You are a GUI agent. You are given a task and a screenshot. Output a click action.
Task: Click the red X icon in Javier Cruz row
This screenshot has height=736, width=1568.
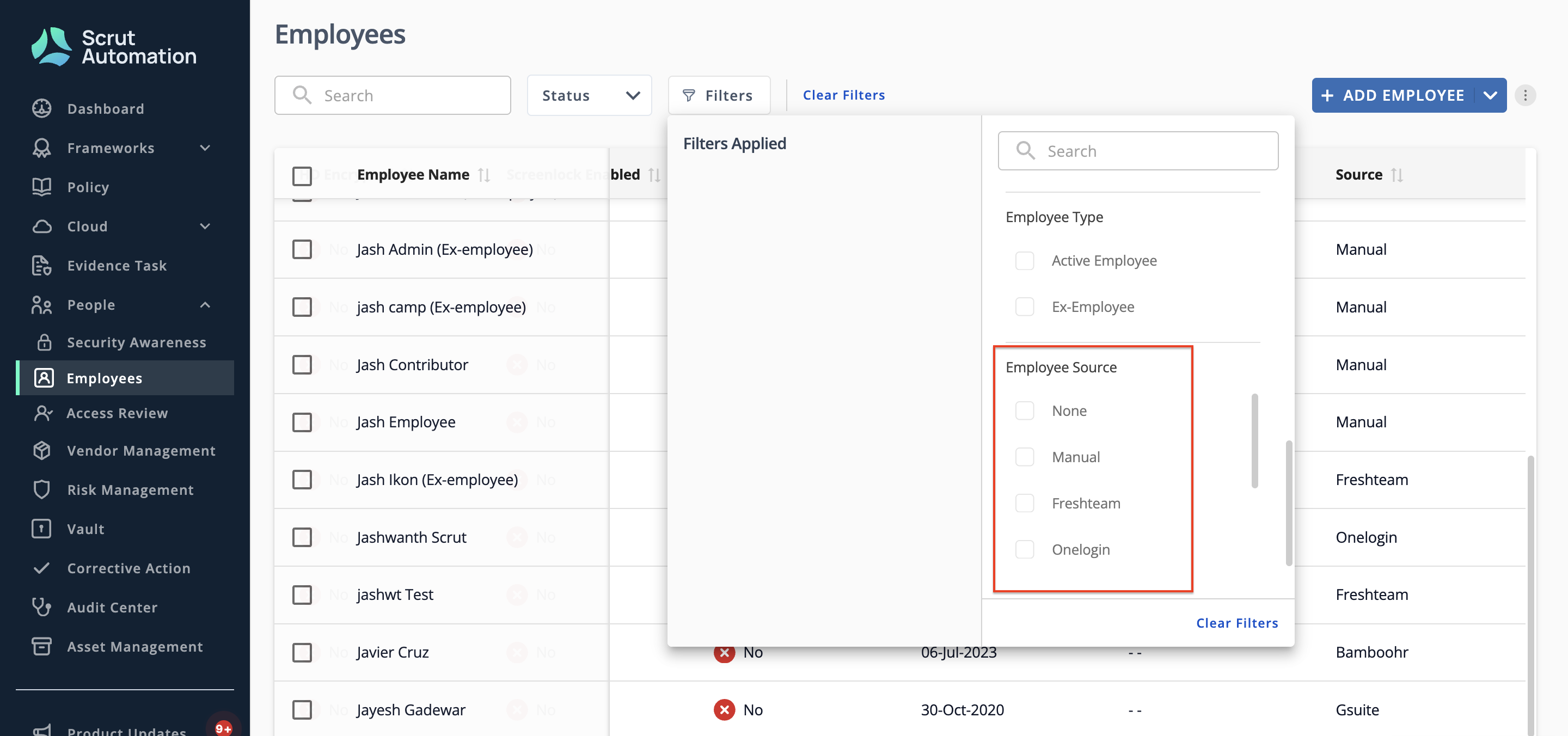point(724,652)
